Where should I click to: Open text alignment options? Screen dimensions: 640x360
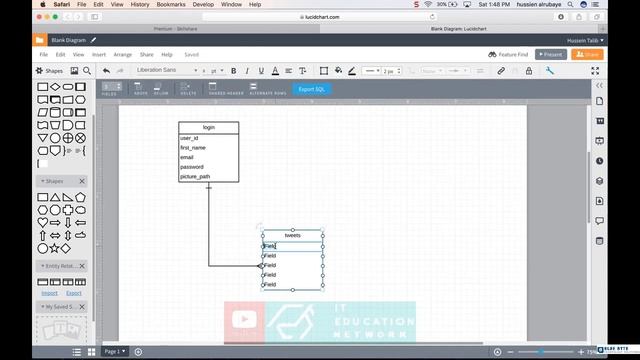click(x=289, y=71)
